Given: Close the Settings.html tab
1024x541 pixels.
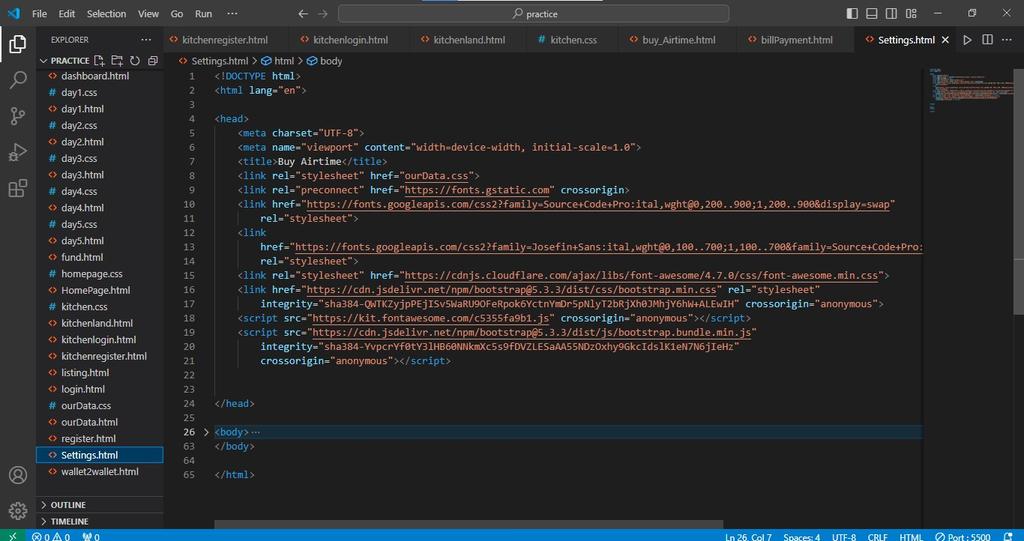Looking at the screenshot, I should pyautogui.click(x=945, y=40).
